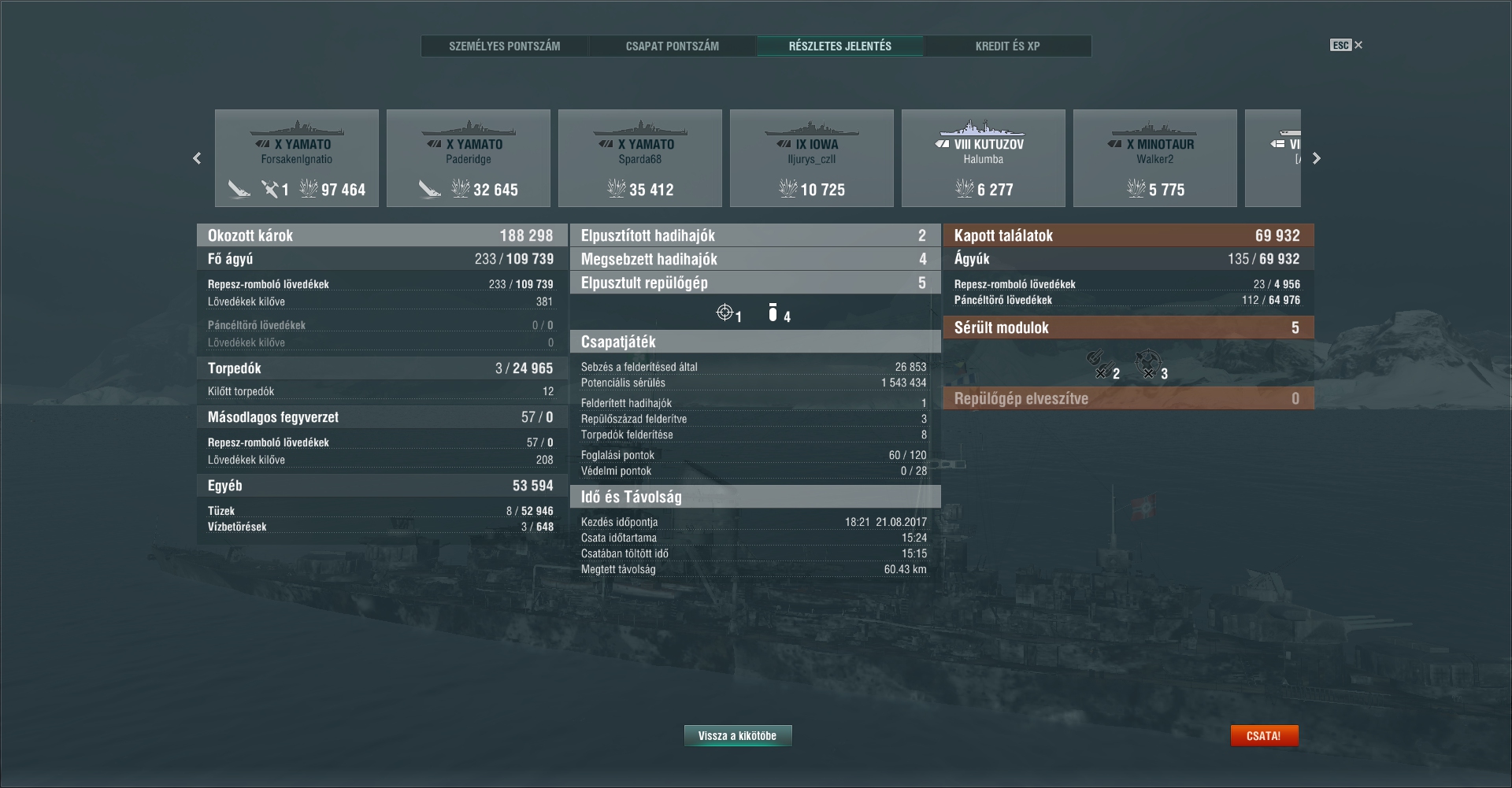
Task: Click Sebzés a felderítésed által row
Action: click(x=754, y=367)
